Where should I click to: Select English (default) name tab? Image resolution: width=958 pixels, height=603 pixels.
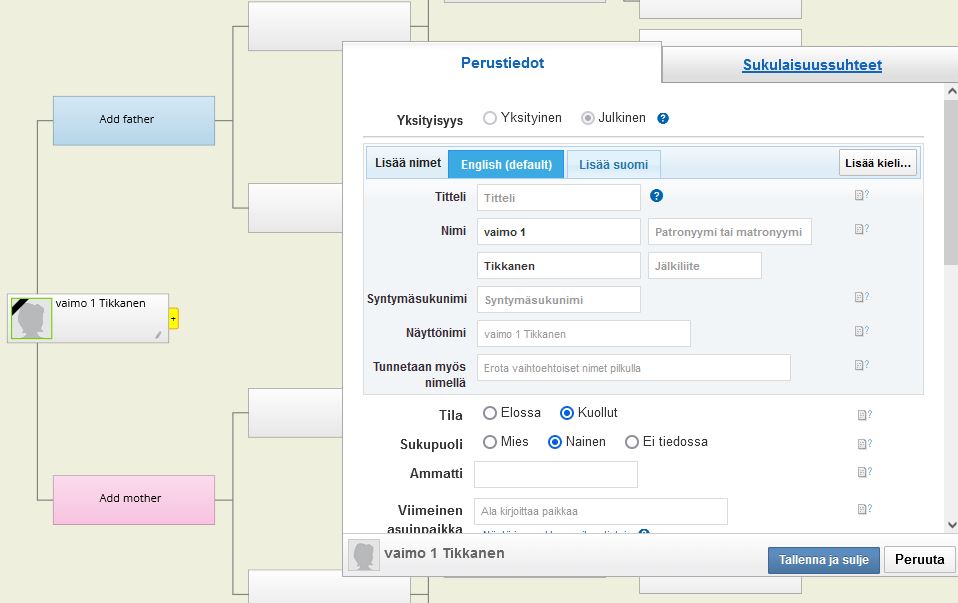(x=506, y=164)
